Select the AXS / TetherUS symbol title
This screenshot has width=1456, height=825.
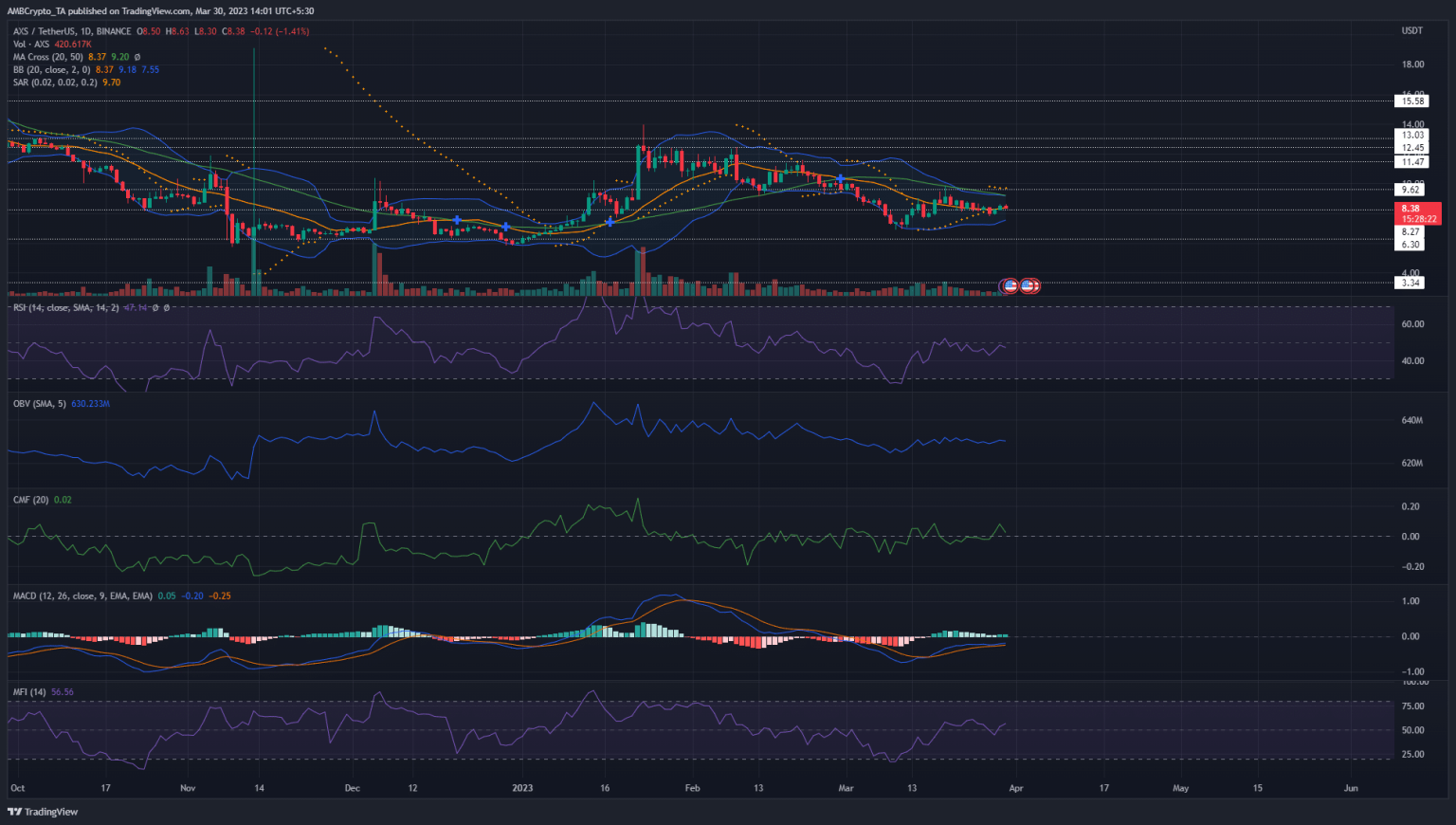(x=71, y=31)
